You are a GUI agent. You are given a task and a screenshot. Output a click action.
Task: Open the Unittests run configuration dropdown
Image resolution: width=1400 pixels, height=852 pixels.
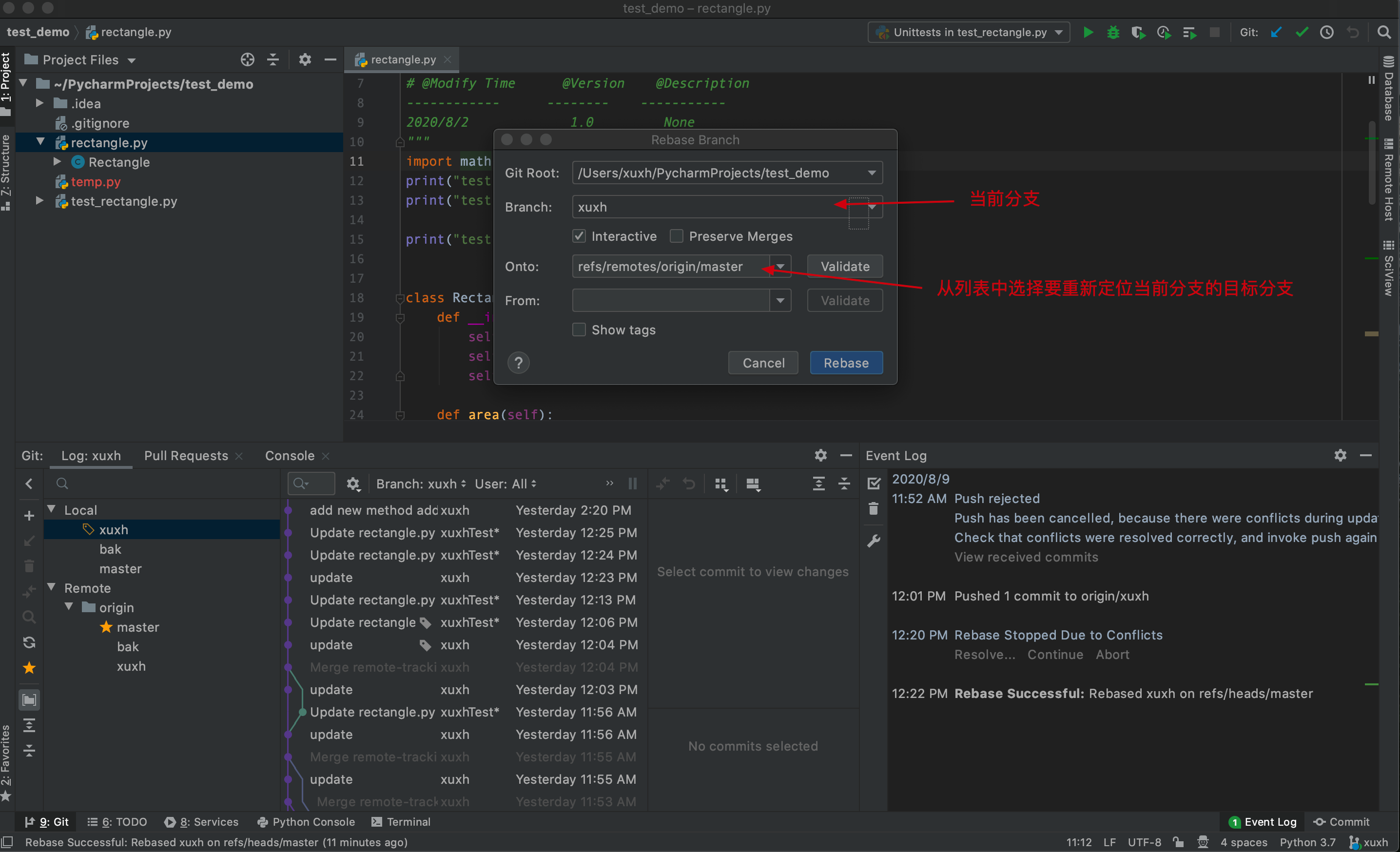tap(969, 32)
